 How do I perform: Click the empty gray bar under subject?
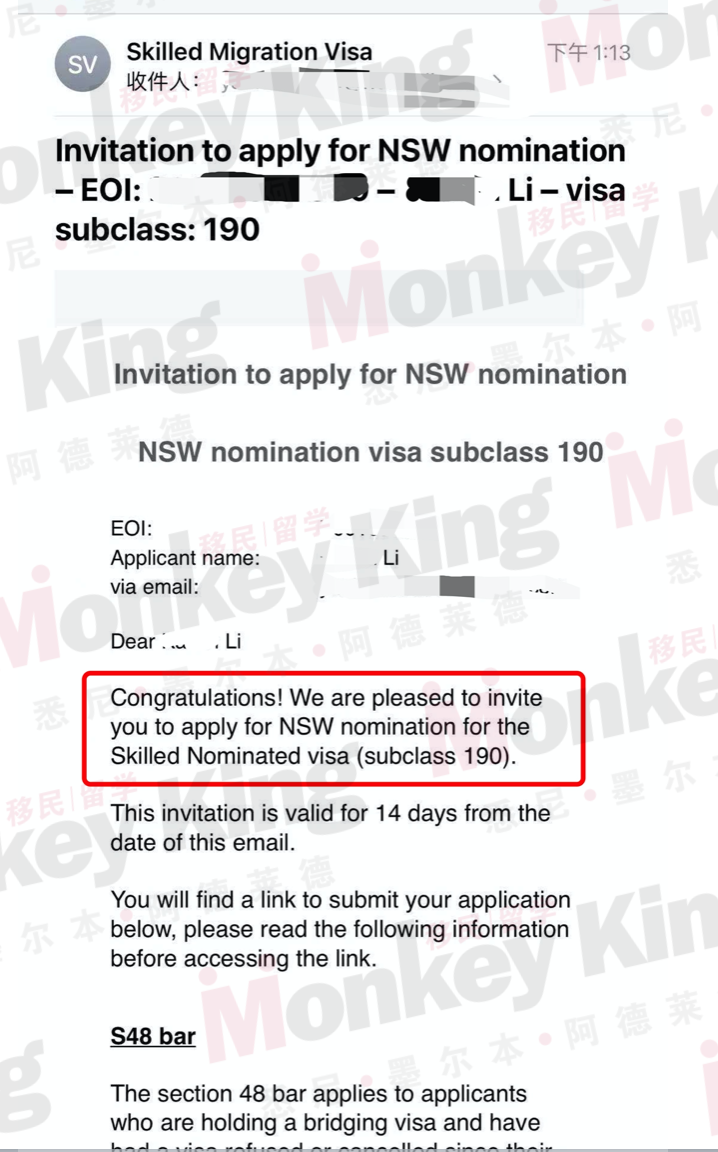coord(319,298)
